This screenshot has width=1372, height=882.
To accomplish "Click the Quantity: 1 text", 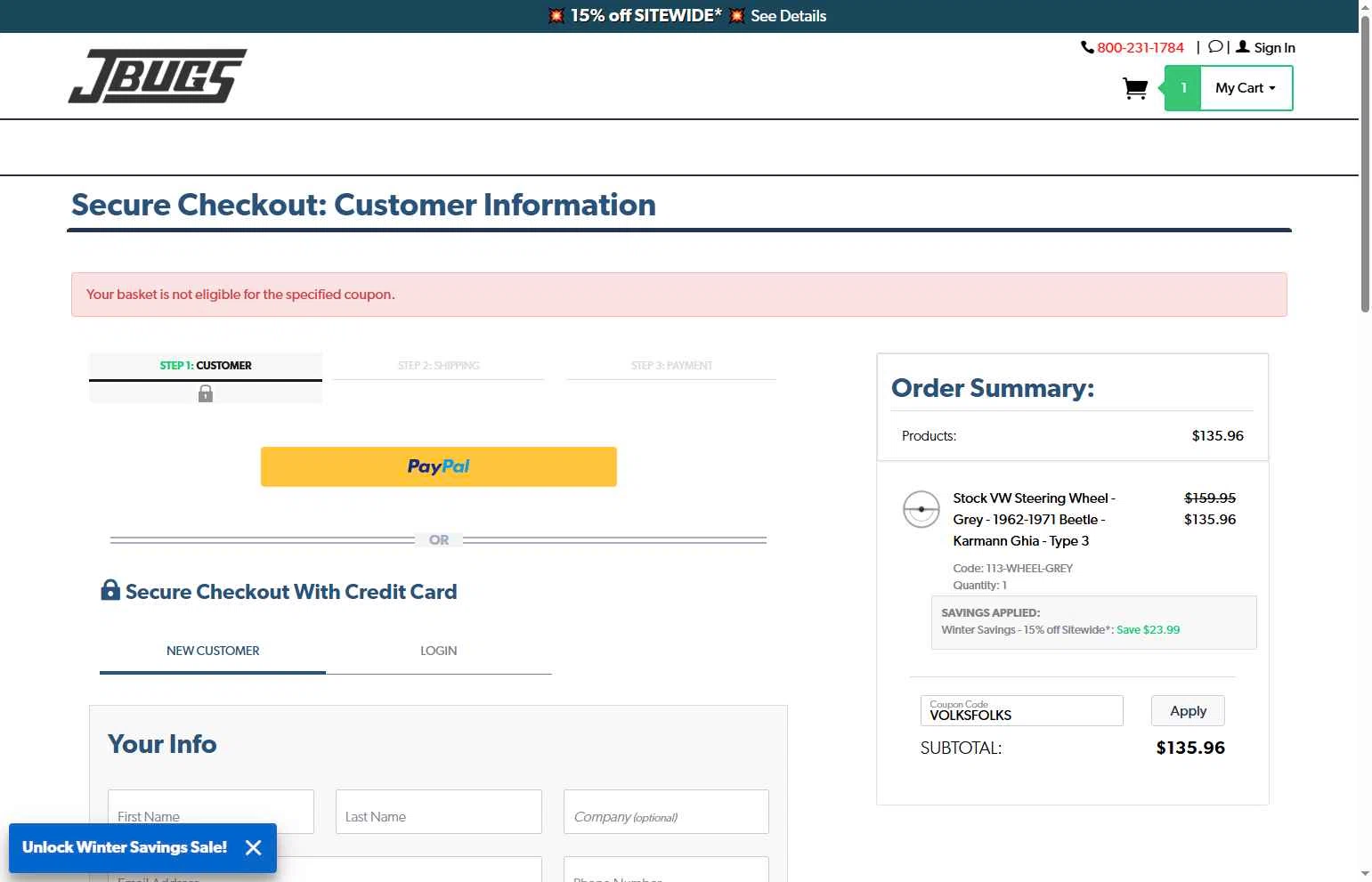I will tap(979, 586).
